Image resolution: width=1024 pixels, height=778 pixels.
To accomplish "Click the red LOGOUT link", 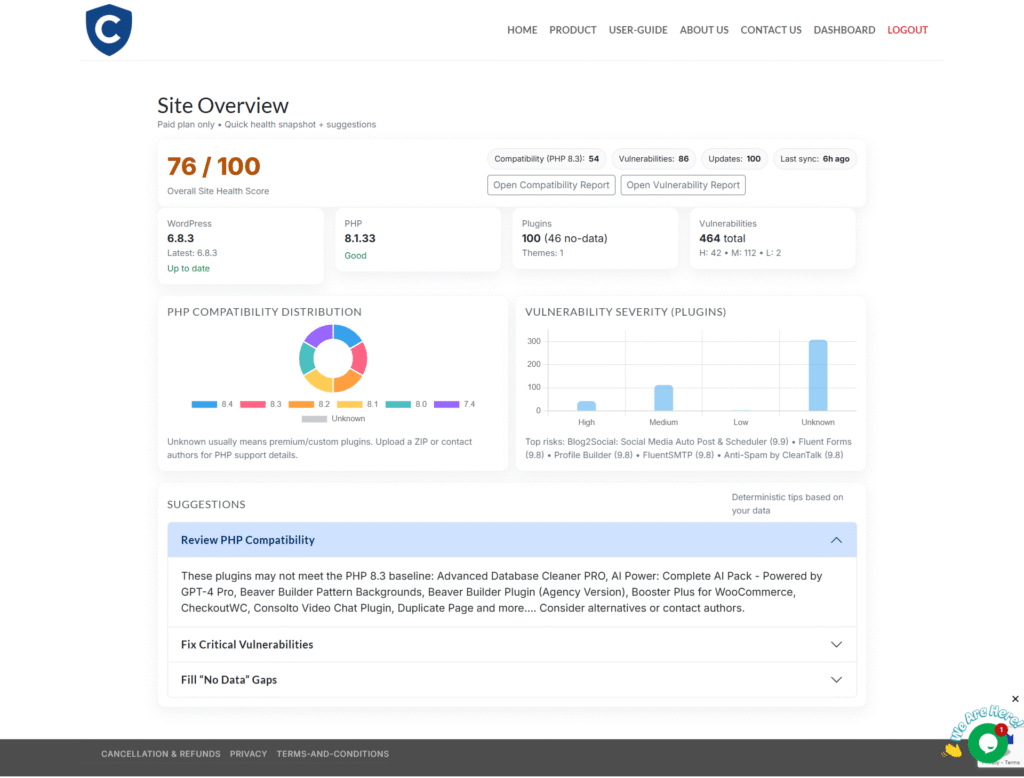I will [x=907, y=30].
